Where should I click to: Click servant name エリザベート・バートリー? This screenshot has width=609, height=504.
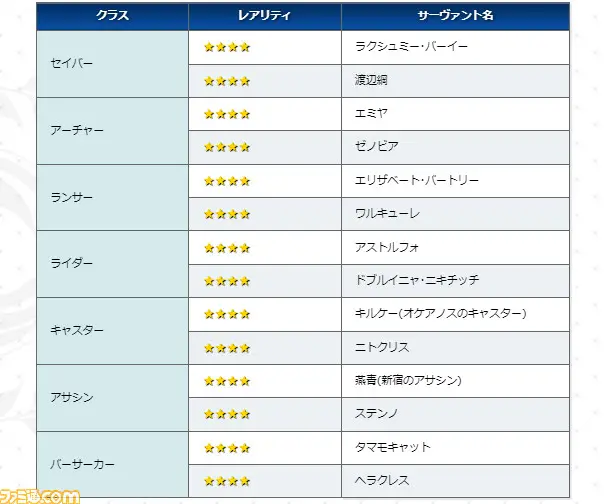tap(417, 181)
